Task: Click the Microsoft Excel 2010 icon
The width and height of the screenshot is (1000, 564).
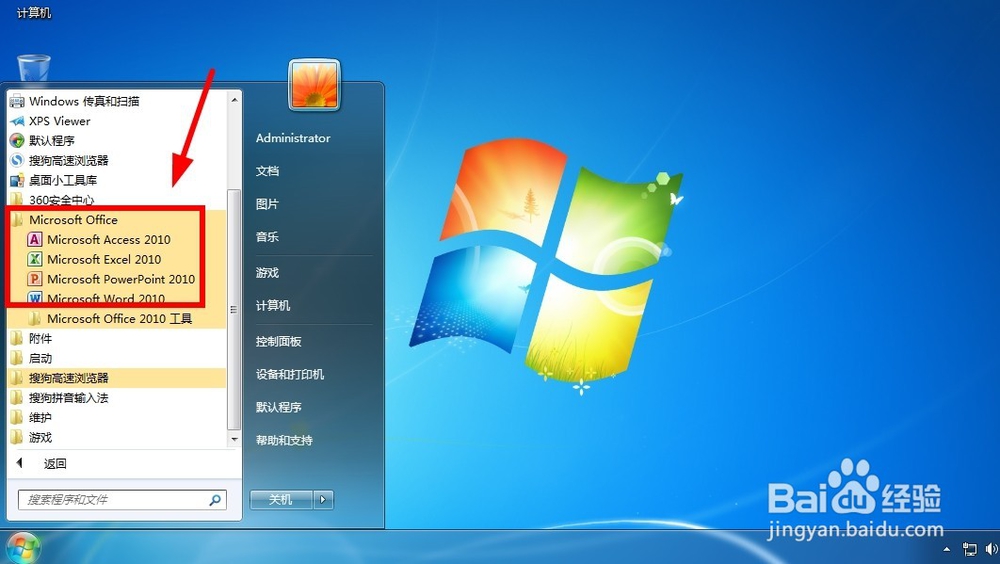Action: [34, 259]
